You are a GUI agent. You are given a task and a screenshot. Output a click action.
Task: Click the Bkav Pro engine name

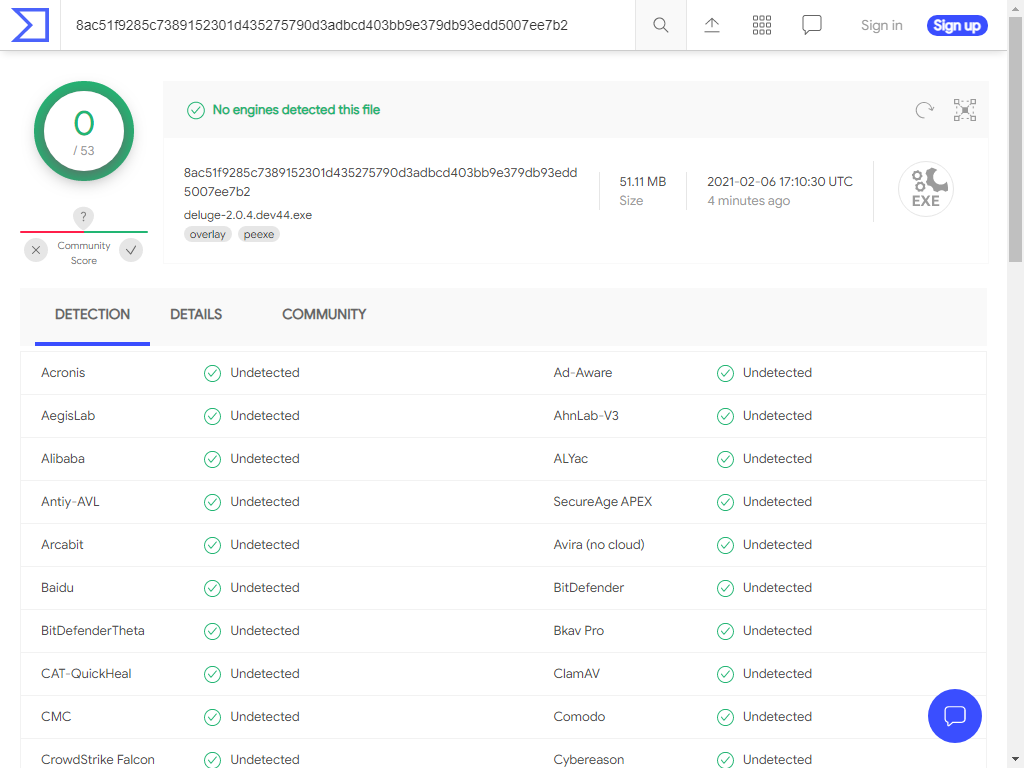click(x=578, y=631)
